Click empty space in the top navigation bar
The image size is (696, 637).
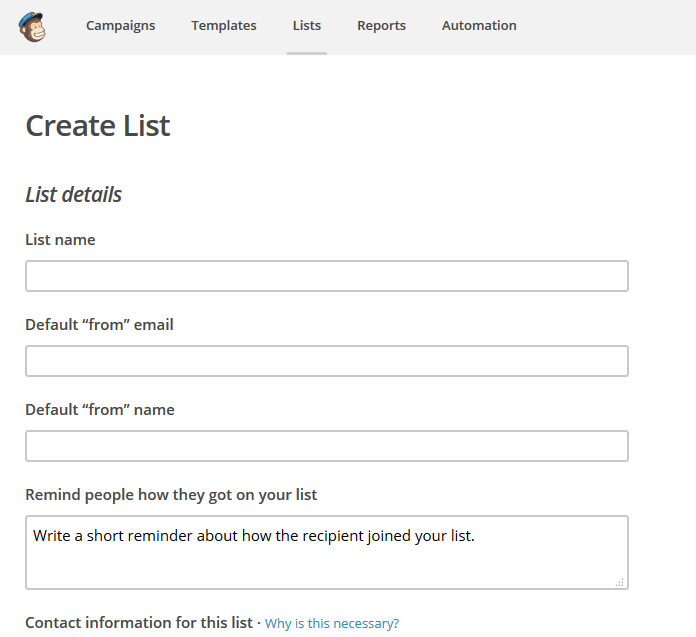[610, 27]
